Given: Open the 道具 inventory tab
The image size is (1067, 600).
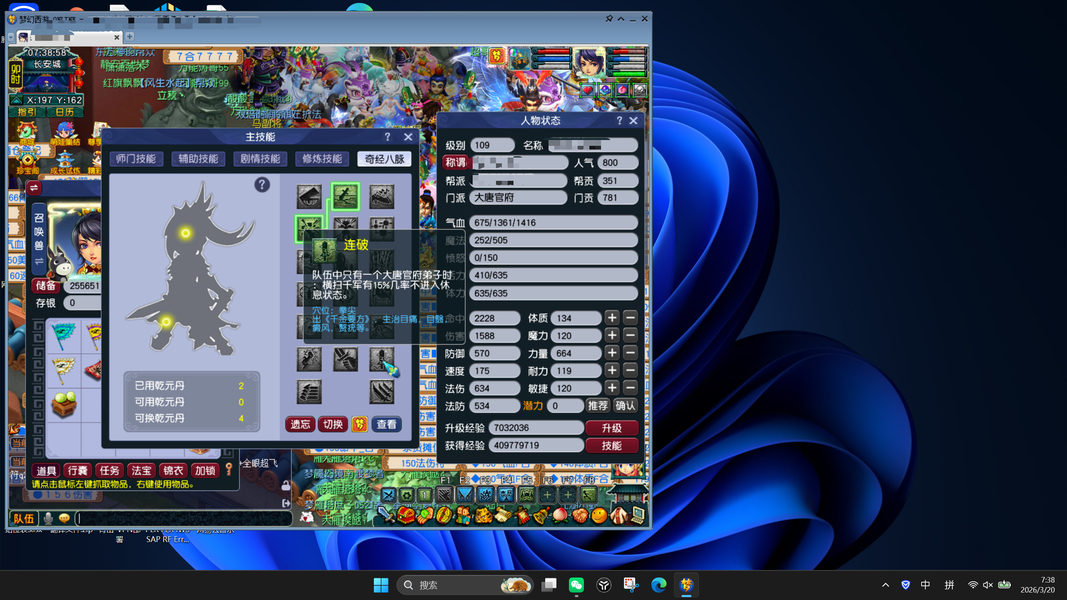Looking at the screenshot, I should click(46, 470).
